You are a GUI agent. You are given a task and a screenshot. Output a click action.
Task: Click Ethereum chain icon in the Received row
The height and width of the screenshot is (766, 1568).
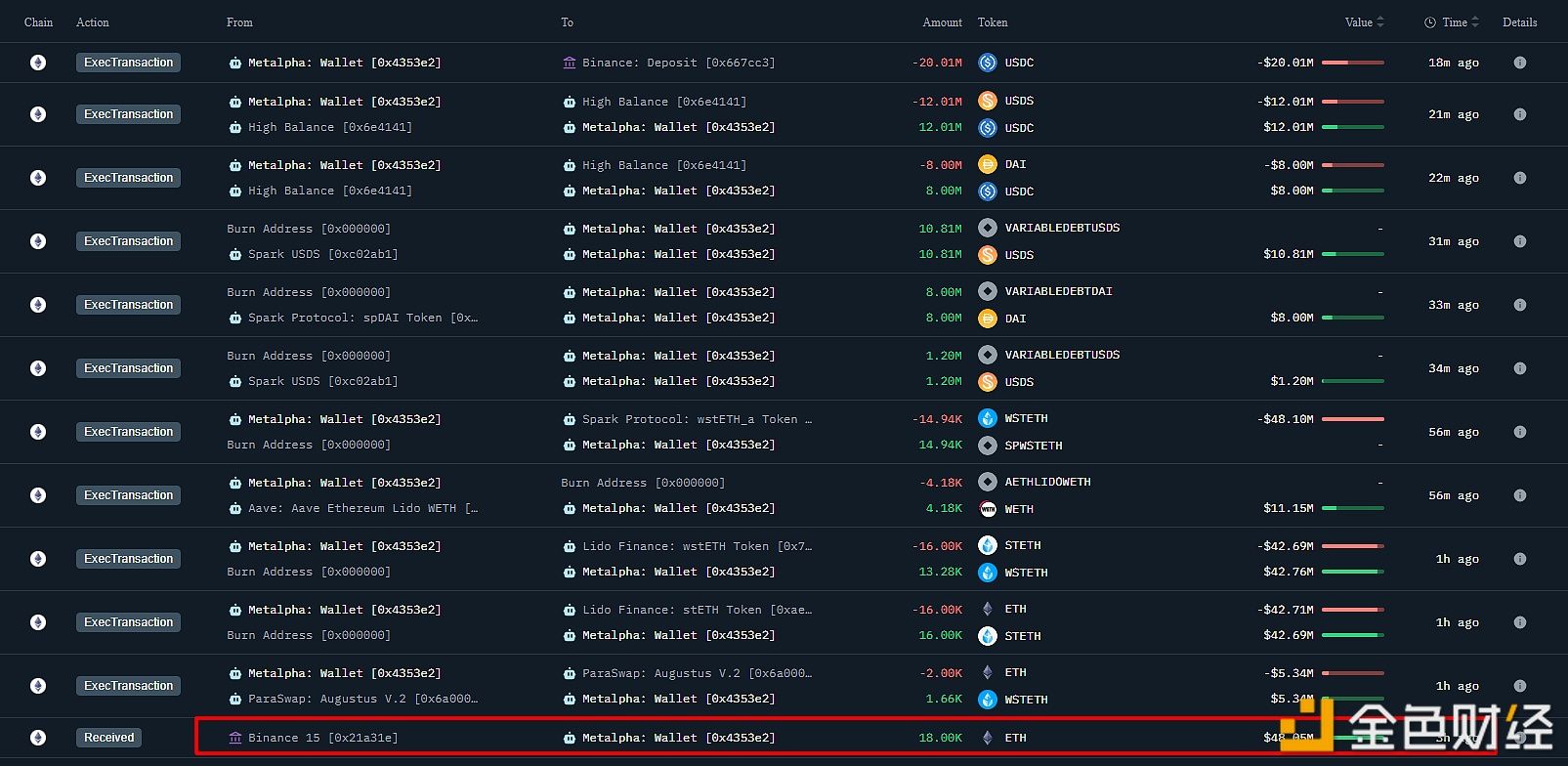[x=38, y=738]
